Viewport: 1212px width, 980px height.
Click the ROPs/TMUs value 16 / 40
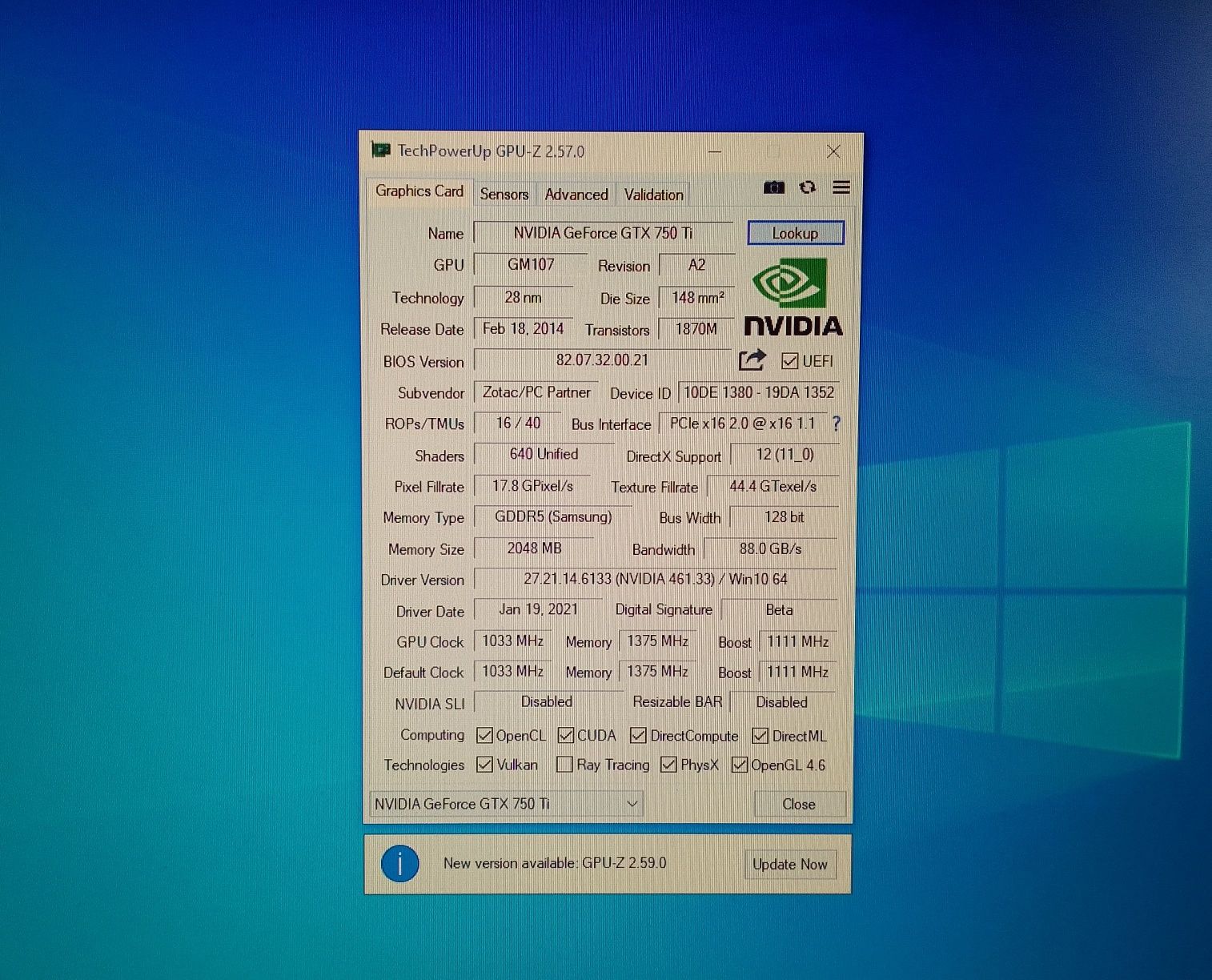[x=518, y=423]
